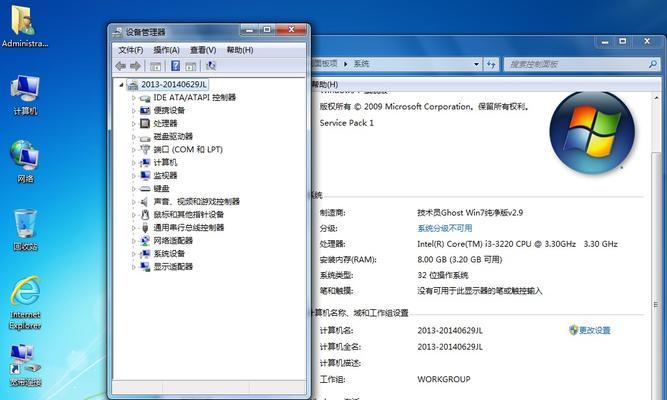Launch Internet Explorer from the desktop
Screen dimensions: 667x400
pyautogui.click(x=25, y=302)
